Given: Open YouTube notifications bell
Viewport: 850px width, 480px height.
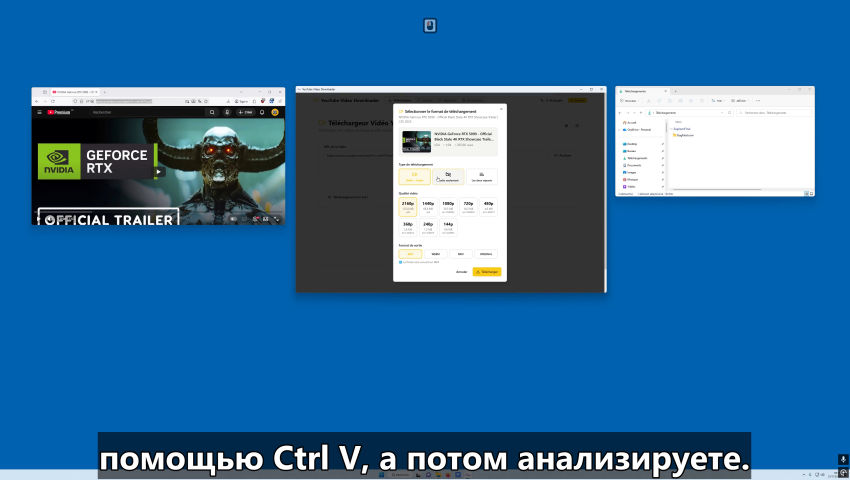Looking at the screenshot, I should tap(262, 112).
